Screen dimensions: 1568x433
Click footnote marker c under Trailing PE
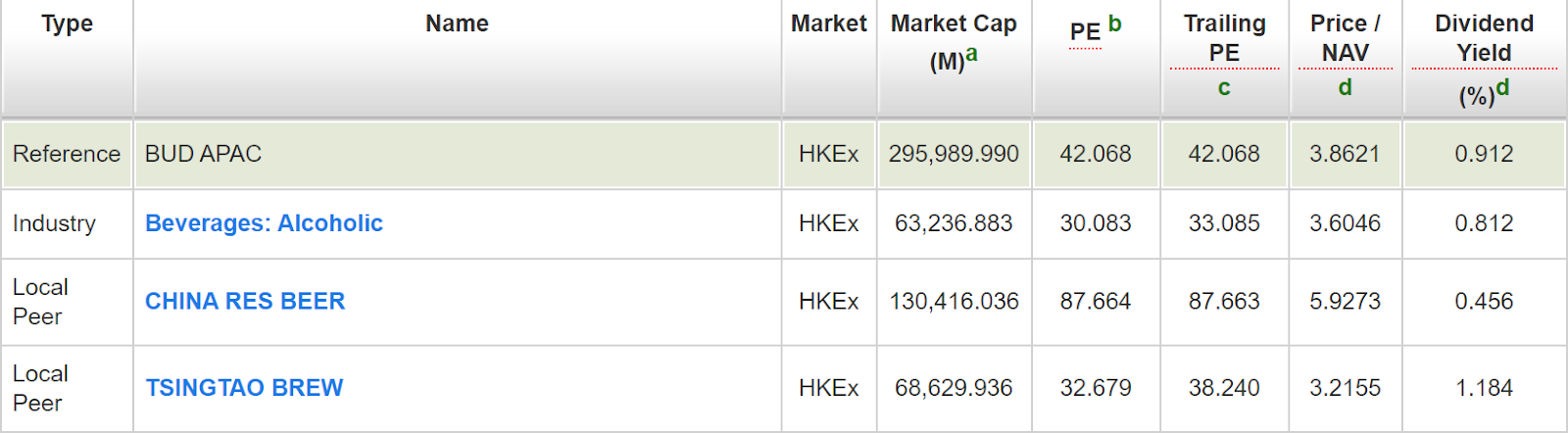pos(1224,88)
